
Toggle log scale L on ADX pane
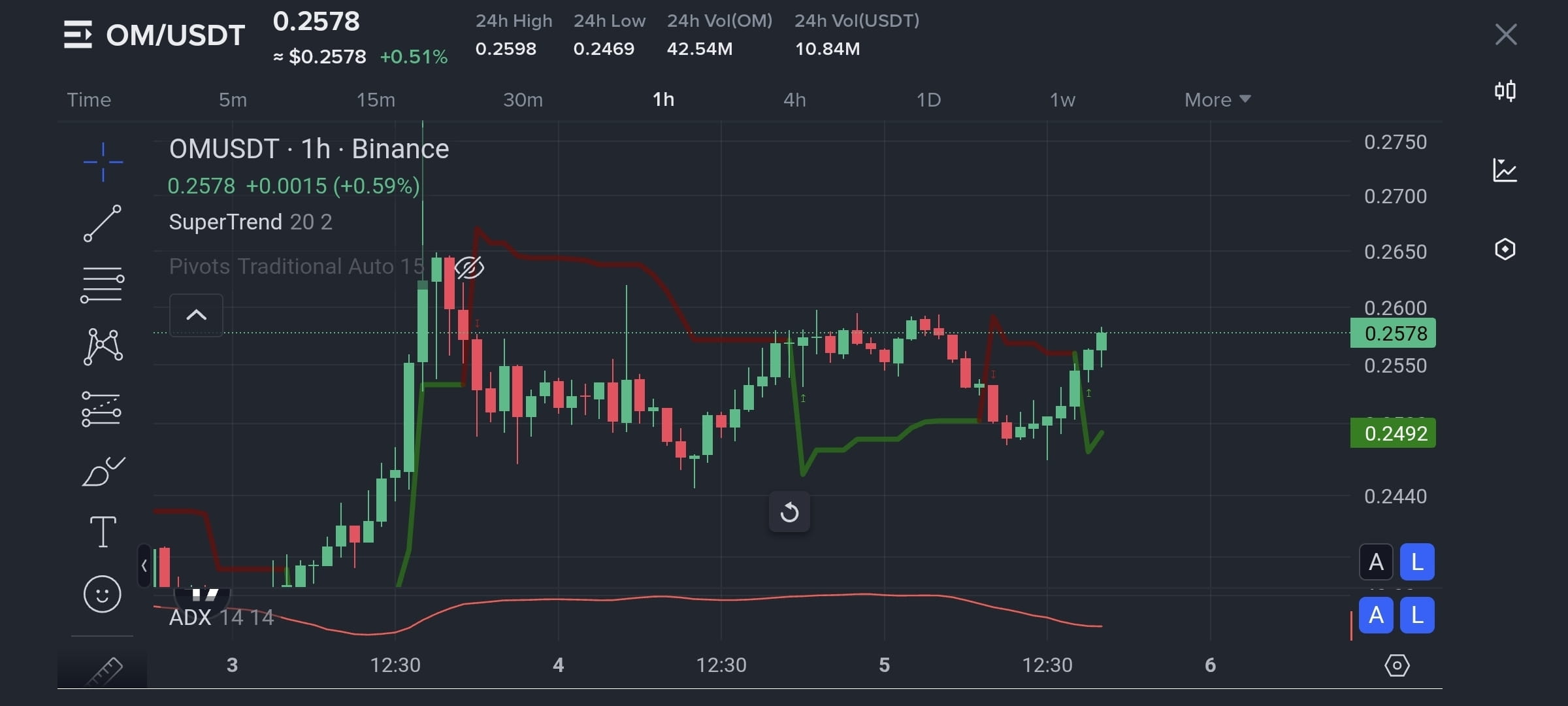click(1417, 615)
